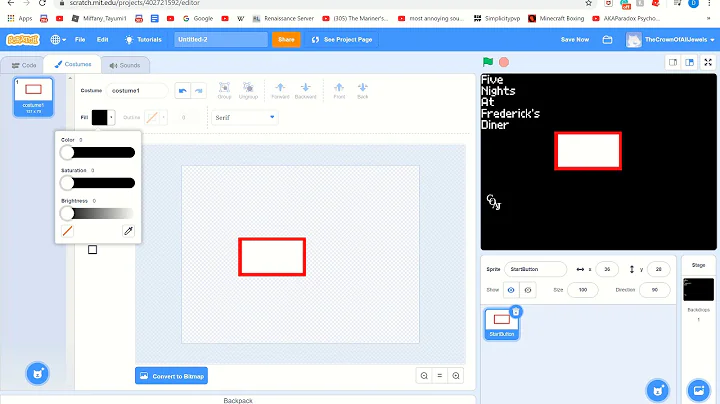This screenshot has width=720, height=404.
Task: Adjust the Brightness slider handle
Action: (x=67, y=213)
